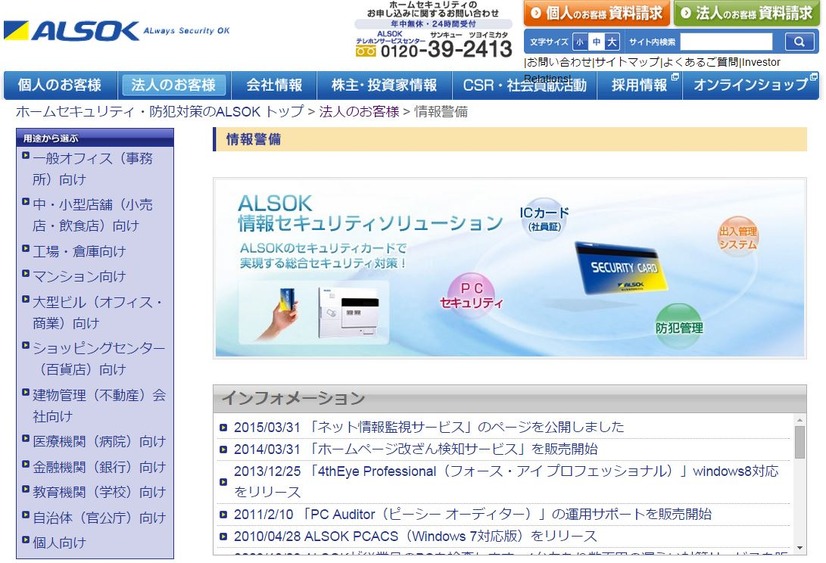
Task: Click the search magnifier button
Action: coord(799,42)
